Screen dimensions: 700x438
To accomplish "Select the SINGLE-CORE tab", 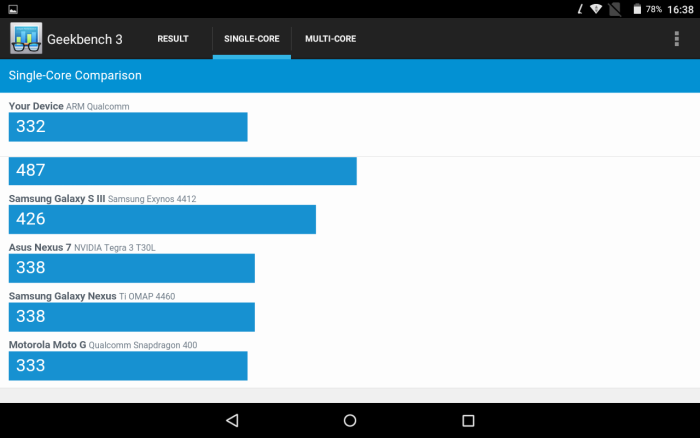I will 252,39.
